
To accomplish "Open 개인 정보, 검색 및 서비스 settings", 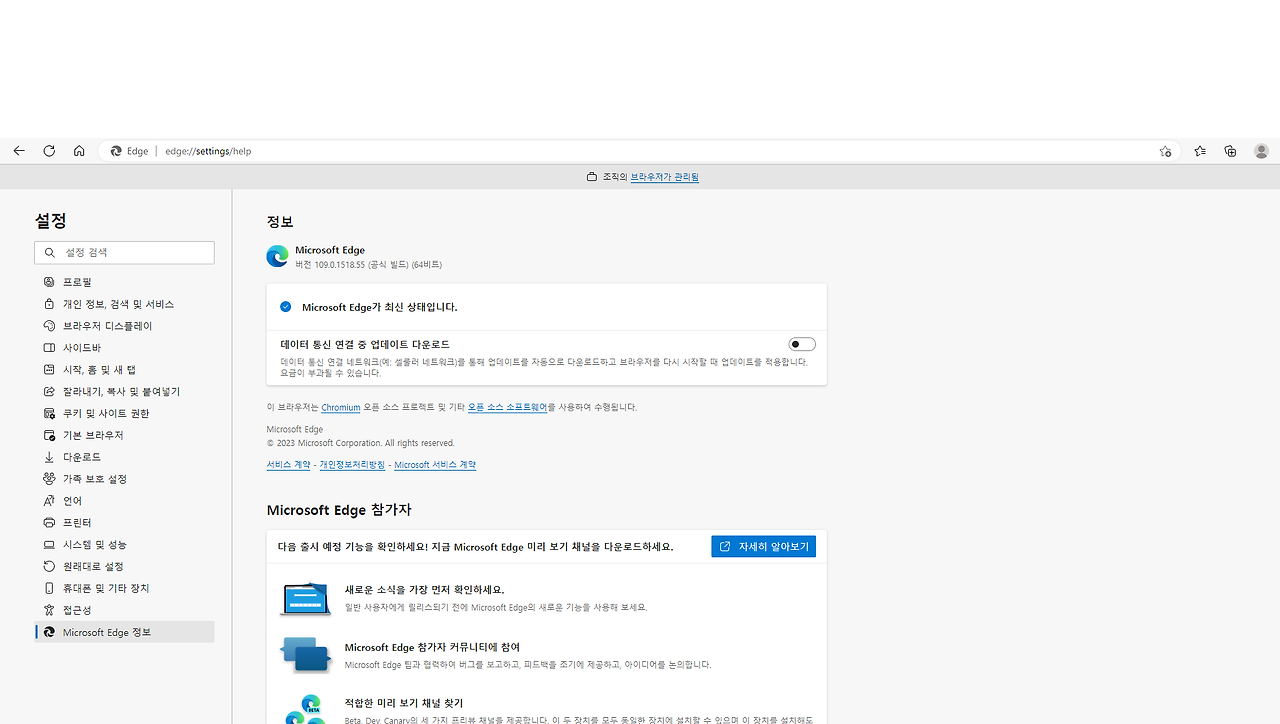I will pyautogui.click(x=124, y=304).
